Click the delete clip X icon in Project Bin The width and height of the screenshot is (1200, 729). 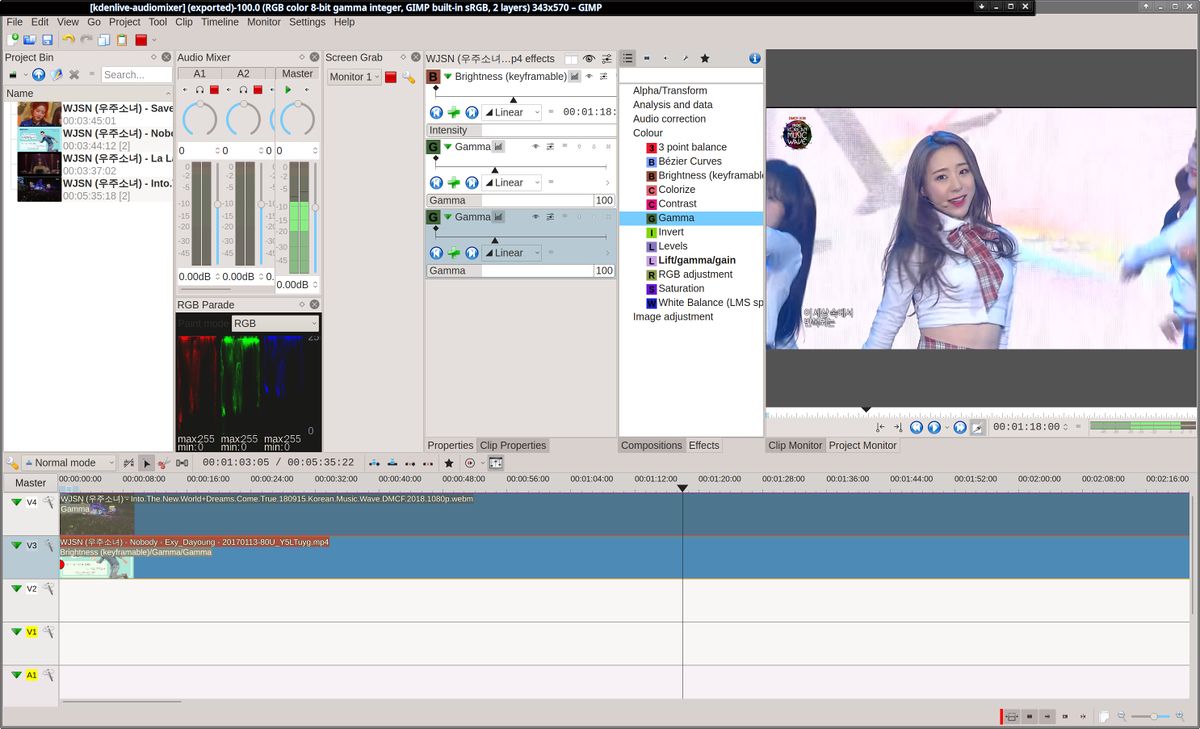point(74,75)
